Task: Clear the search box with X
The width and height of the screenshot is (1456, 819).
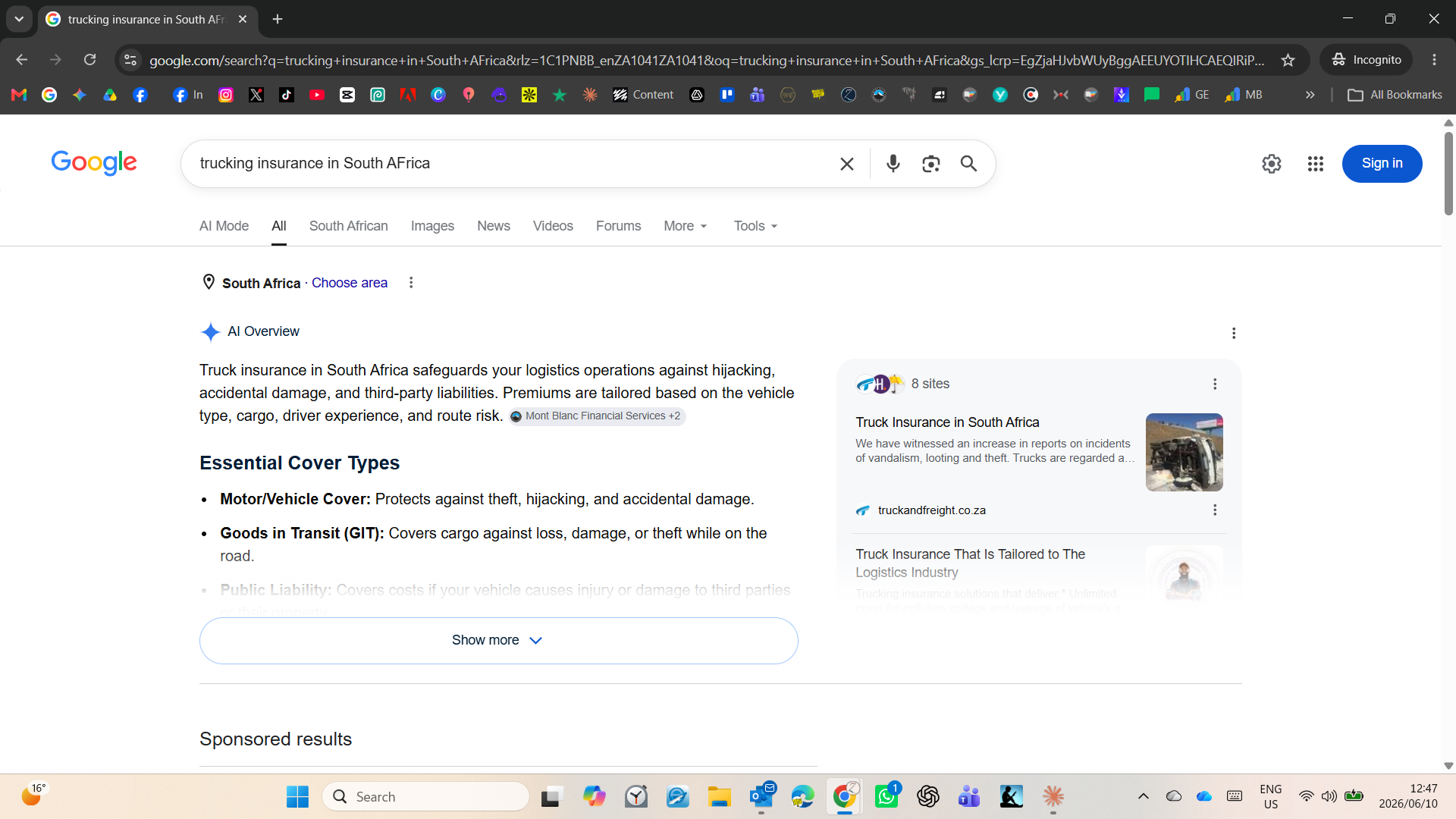Action: [x=847, y=164]
